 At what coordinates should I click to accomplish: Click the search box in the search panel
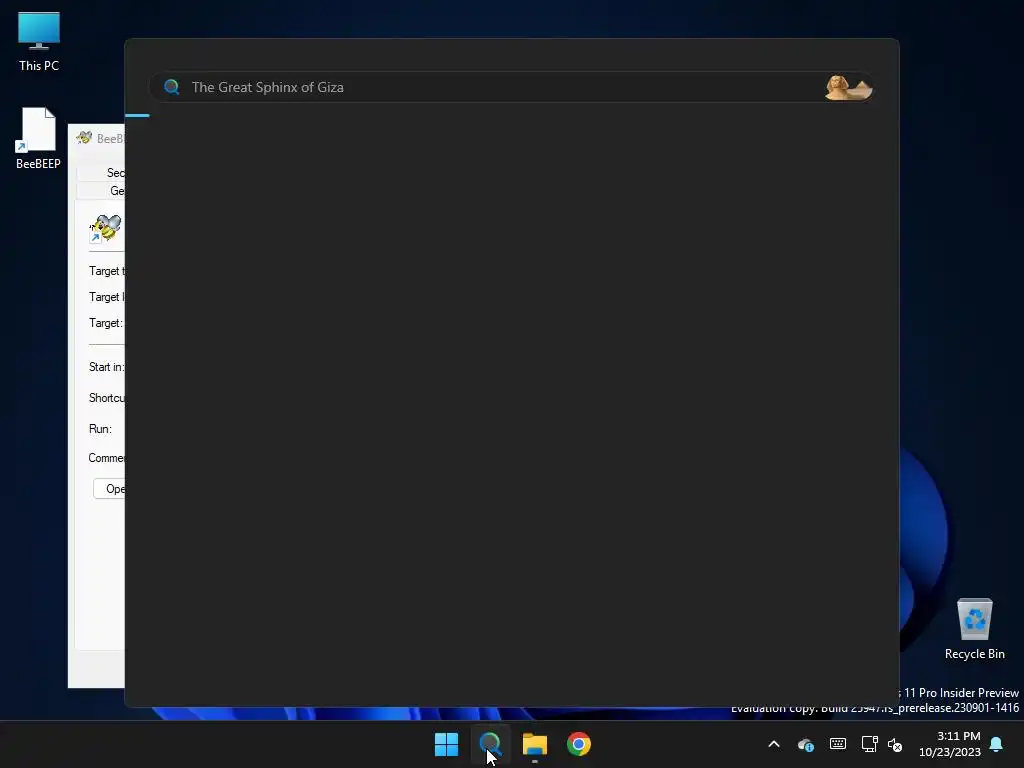click(x=511, y=87)
